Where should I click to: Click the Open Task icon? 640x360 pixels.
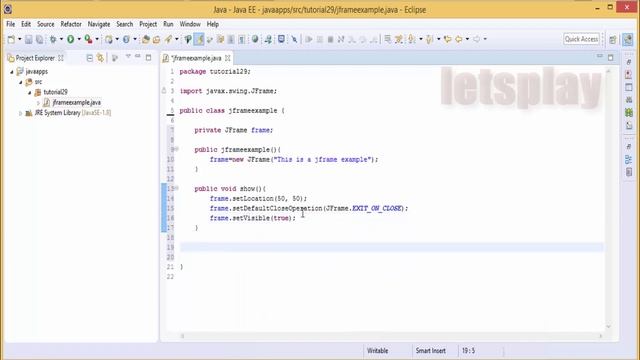point(156,39)
